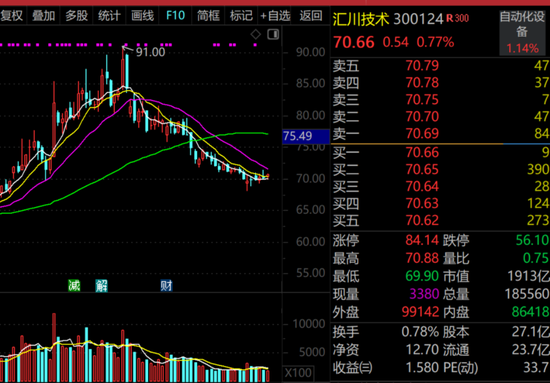
Task: Add stock via +自选 button
Action: click(275, 16)
